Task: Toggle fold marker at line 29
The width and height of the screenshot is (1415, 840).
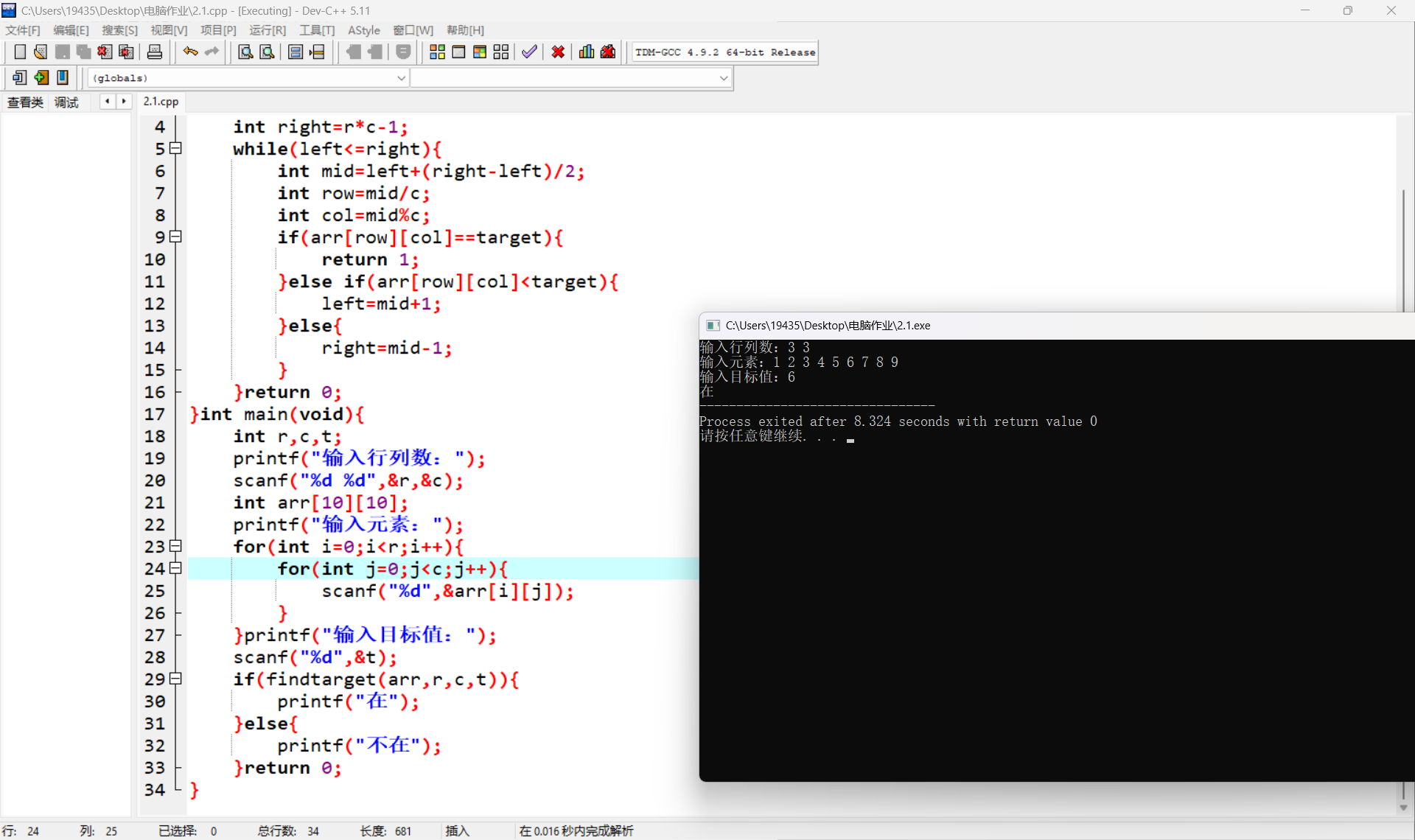Action: [x=175, y=679]
